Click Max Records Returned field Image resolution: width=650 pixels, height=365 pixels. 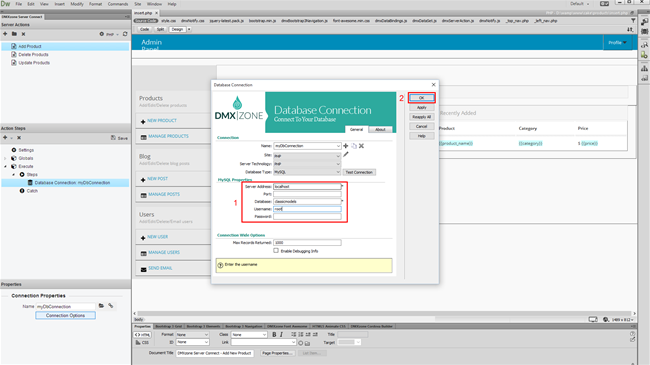[307, 243]
